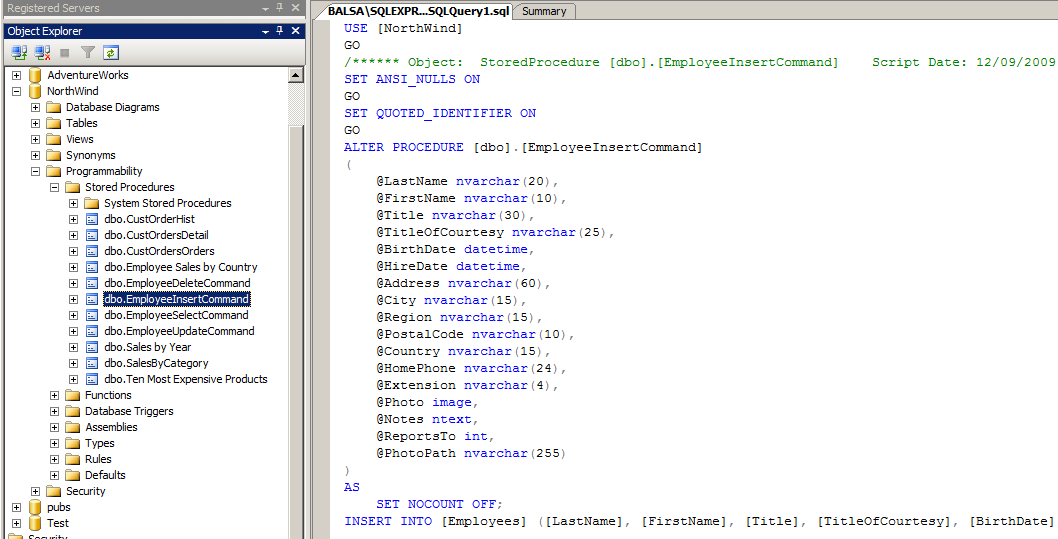Select dbo.EmployeeUpdateCommand stored procedure
1058x539 pixels.
(179, 331)
